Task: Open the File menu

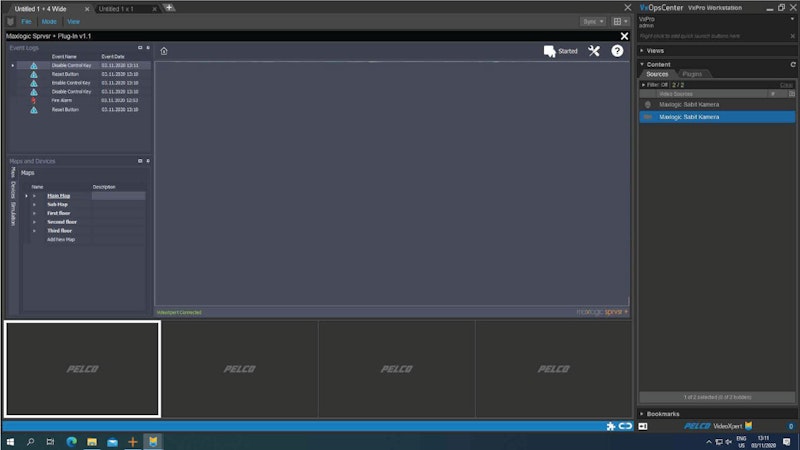Action: coord(27,21)
